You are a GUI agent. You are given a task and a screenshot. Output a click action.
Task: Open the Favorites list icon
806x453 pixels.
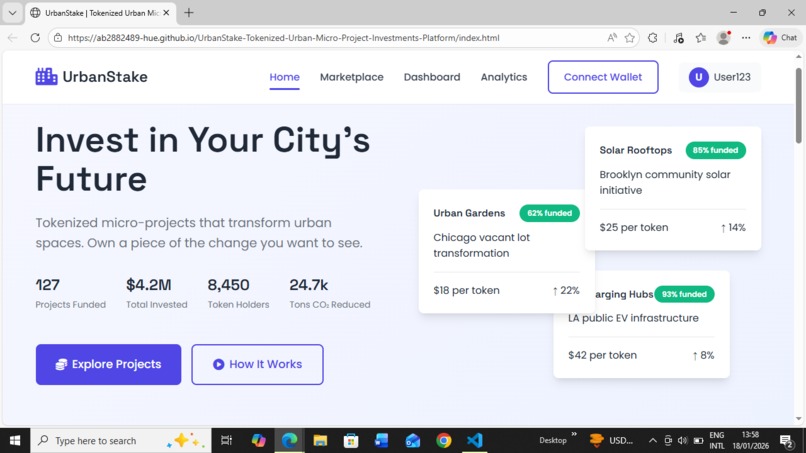(x=701, y=38)
